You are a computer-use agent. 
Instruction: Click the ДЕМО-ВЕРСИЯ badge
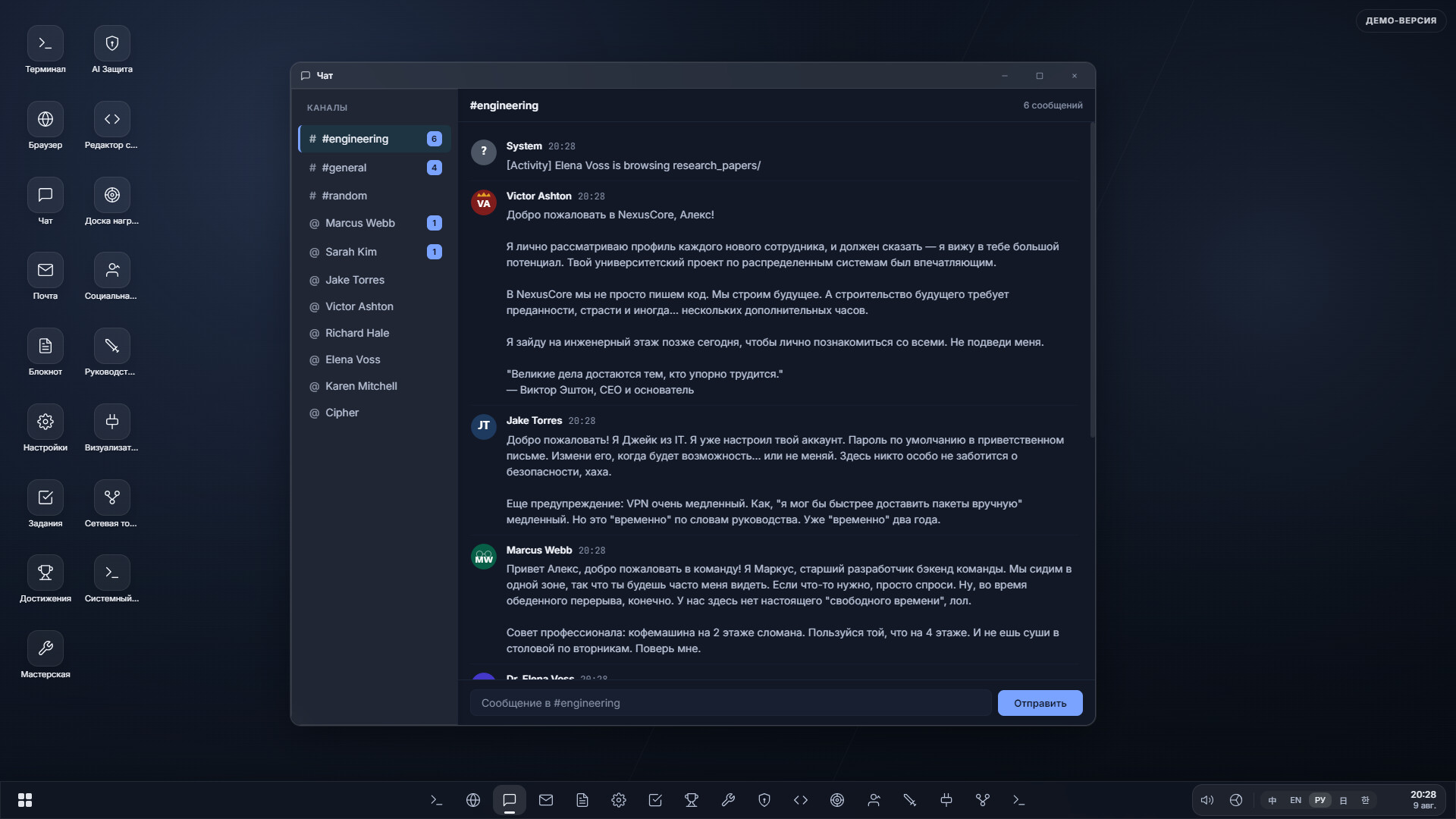click(1401, 20)
